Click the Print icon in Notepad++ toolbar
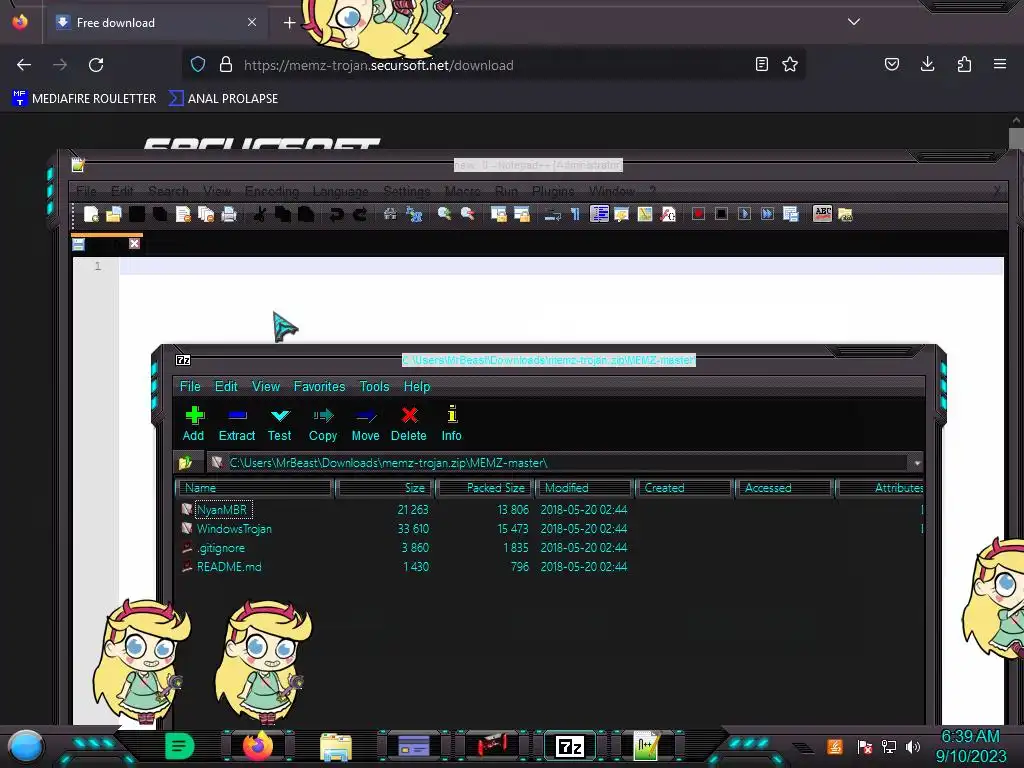Viewport: 1024px width, 768px height. click(x=229, y=214)
